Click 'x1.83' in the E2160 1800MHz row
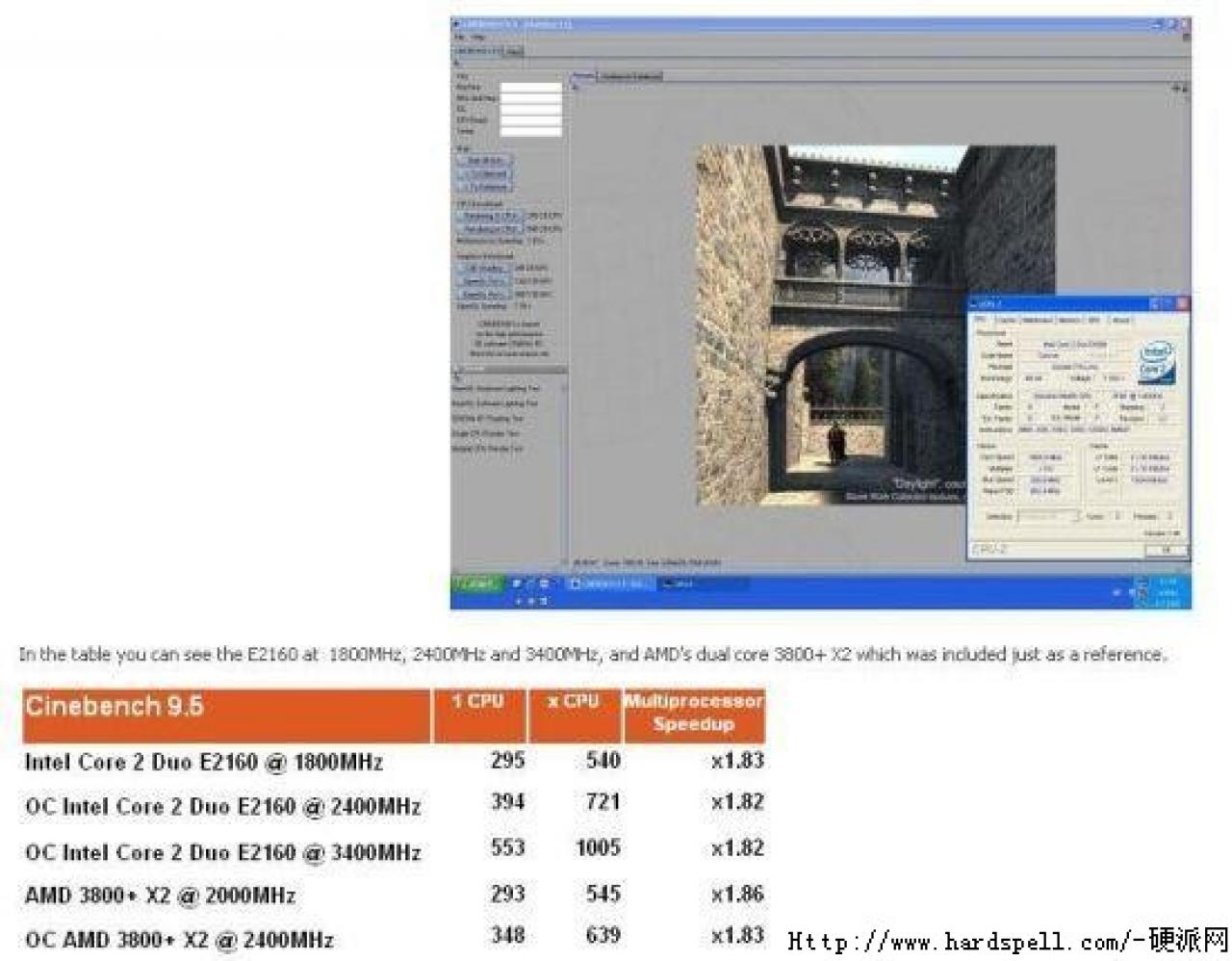Screen dimensions: 1232x961 [737, 761]
